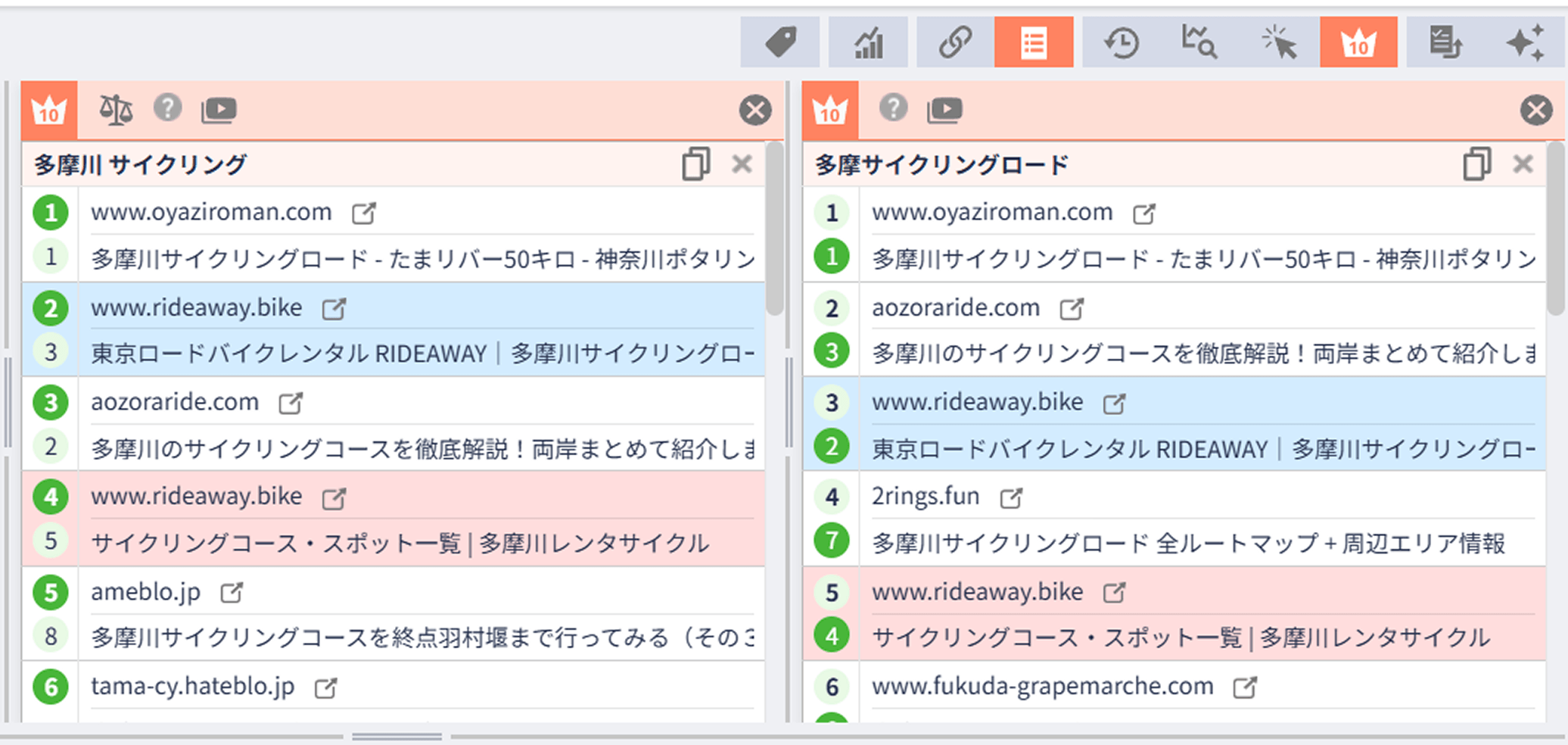1568x745 pixels.
Task: Open the history clock tool
Action: (1122, 42)
